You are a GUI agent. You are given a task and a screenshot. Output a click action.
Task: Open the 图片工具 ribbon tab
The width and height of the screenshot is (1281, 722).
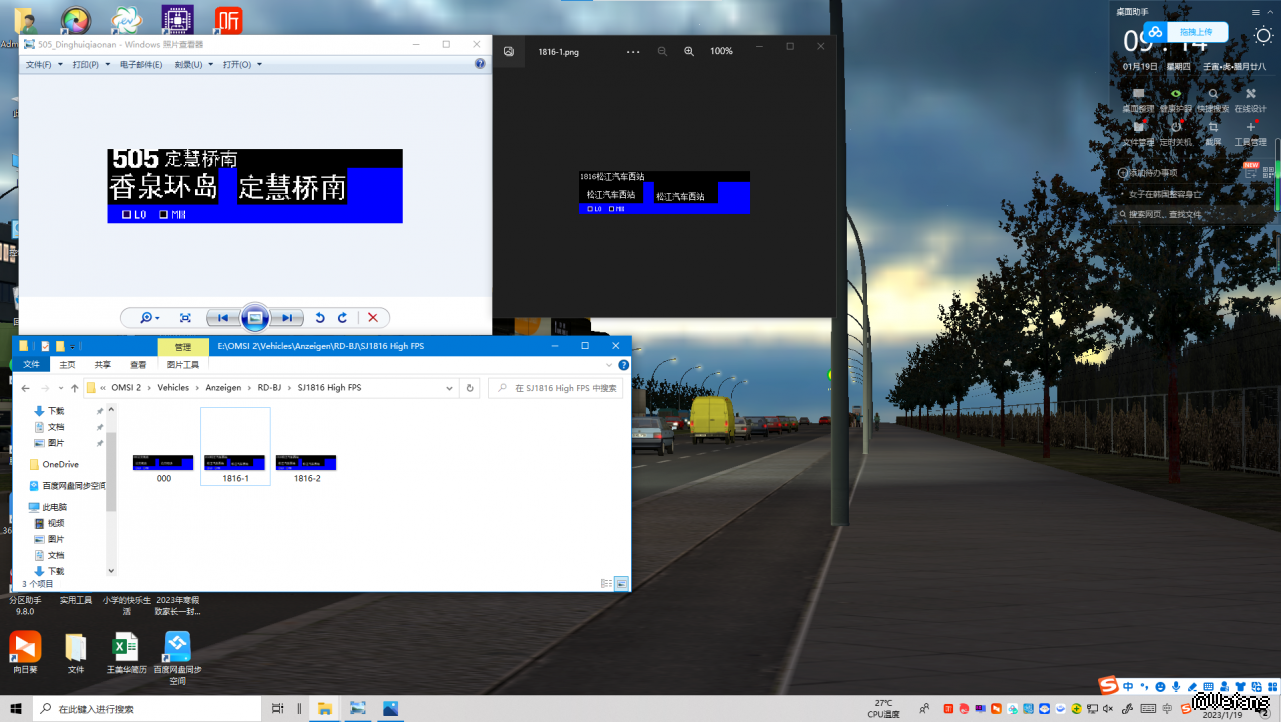click(x=182, y=365)
